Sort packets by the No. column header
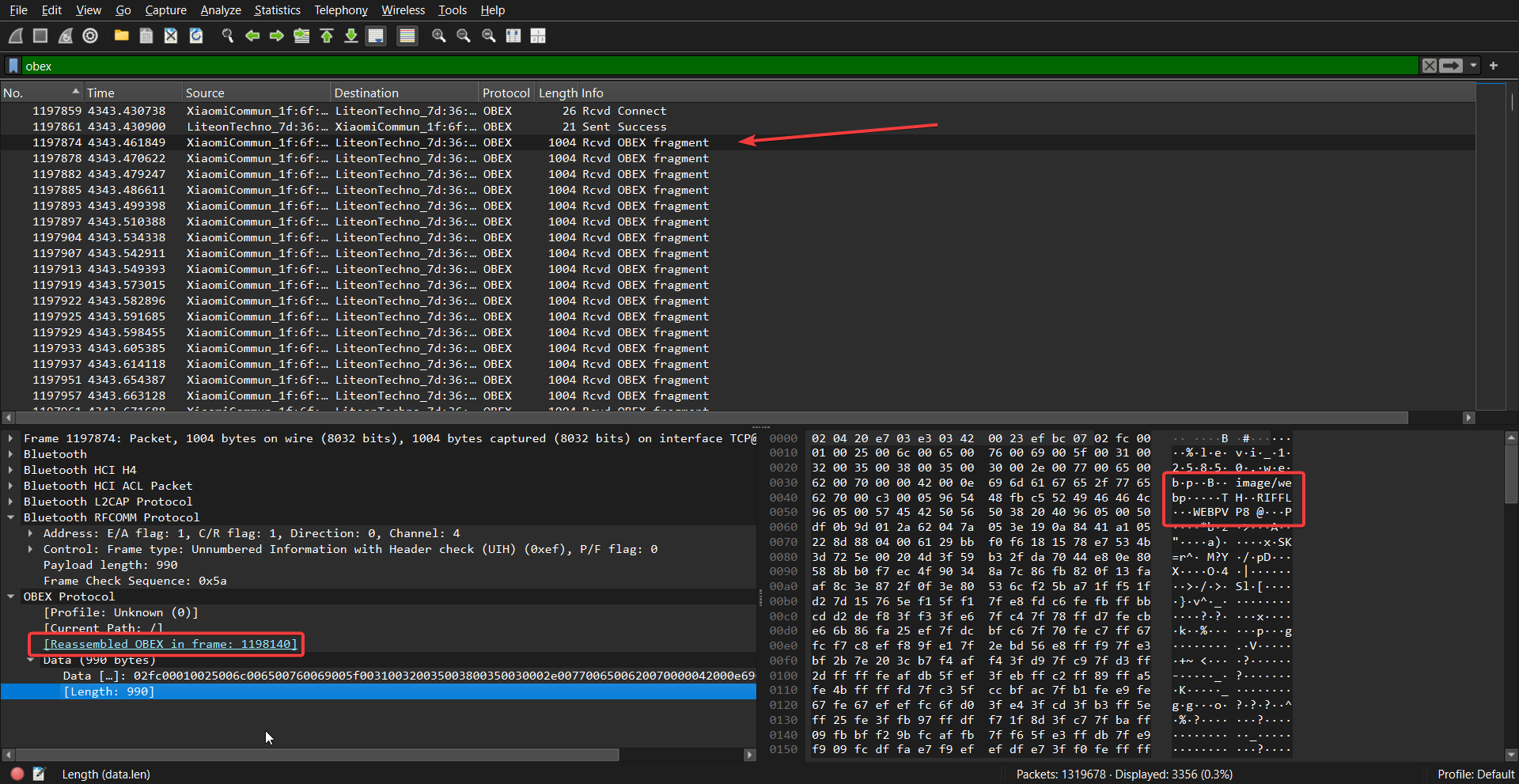The height and width of the screenshot is (784, 1519). click(42, 93)
